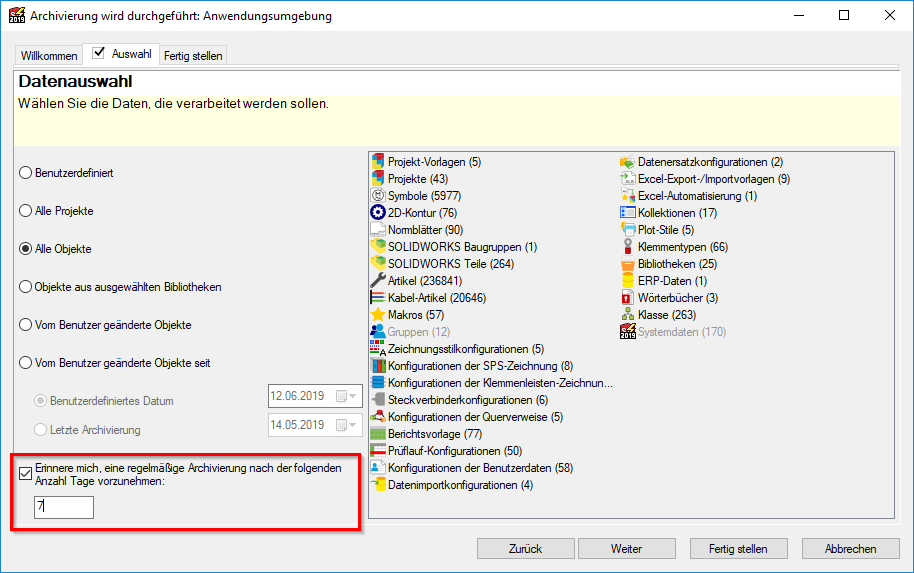Select Vom Benutzer geänderte Objekte seit
The width and height of the screenshot is (914, 573).
[26, 363]
